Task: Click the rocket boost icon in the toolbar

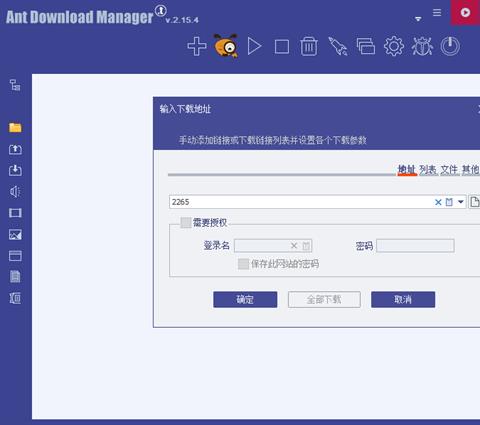Action: [x=338, y=46]
